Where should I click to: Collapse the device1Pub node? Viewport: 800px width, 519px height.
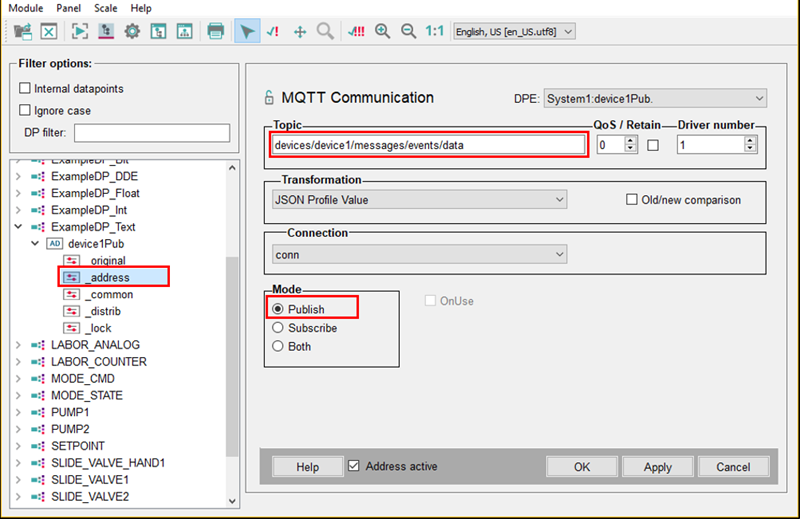pyautogui.click(x=35, y=243)
